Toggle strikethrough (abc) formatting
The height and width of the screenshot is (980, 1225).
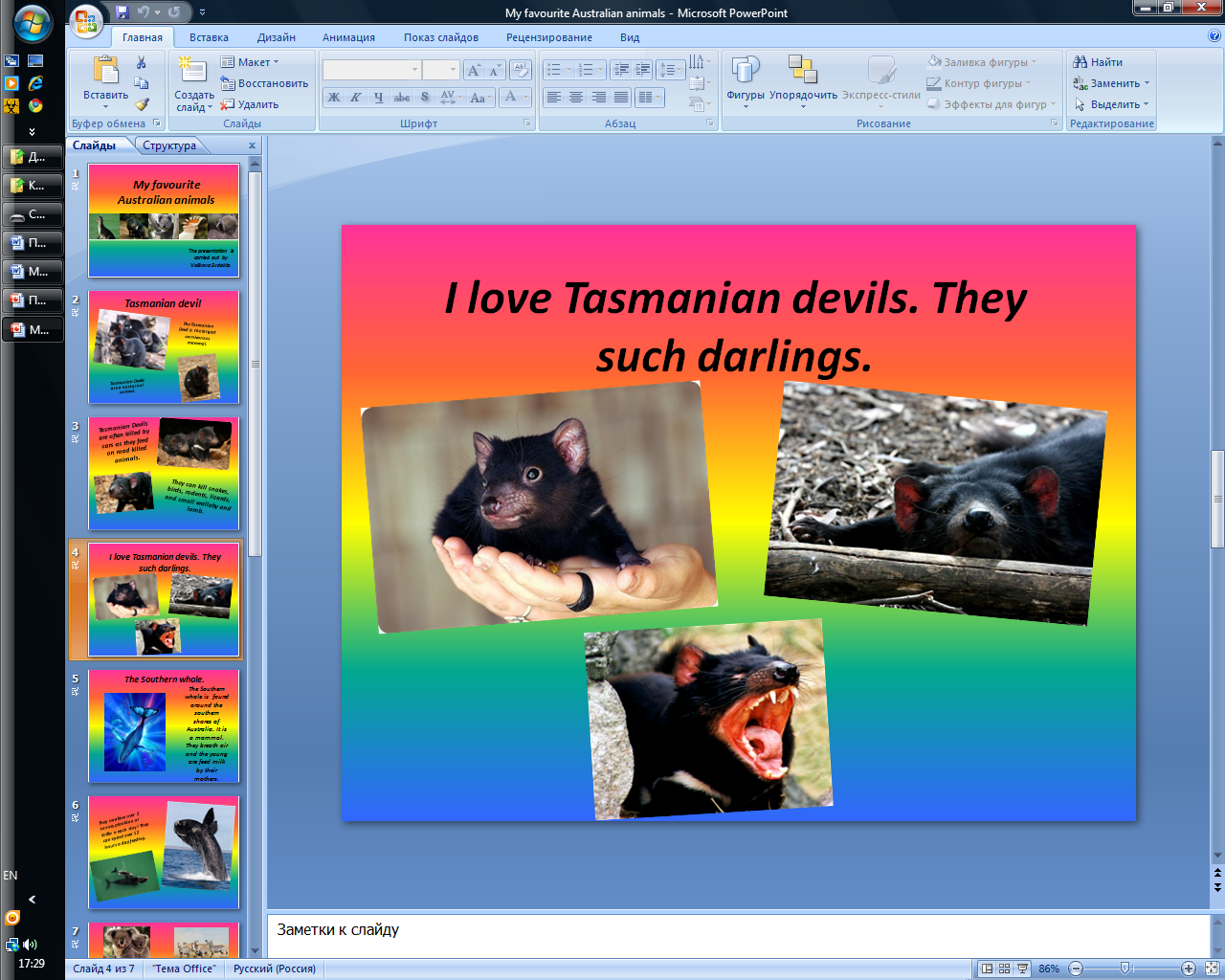402,97
